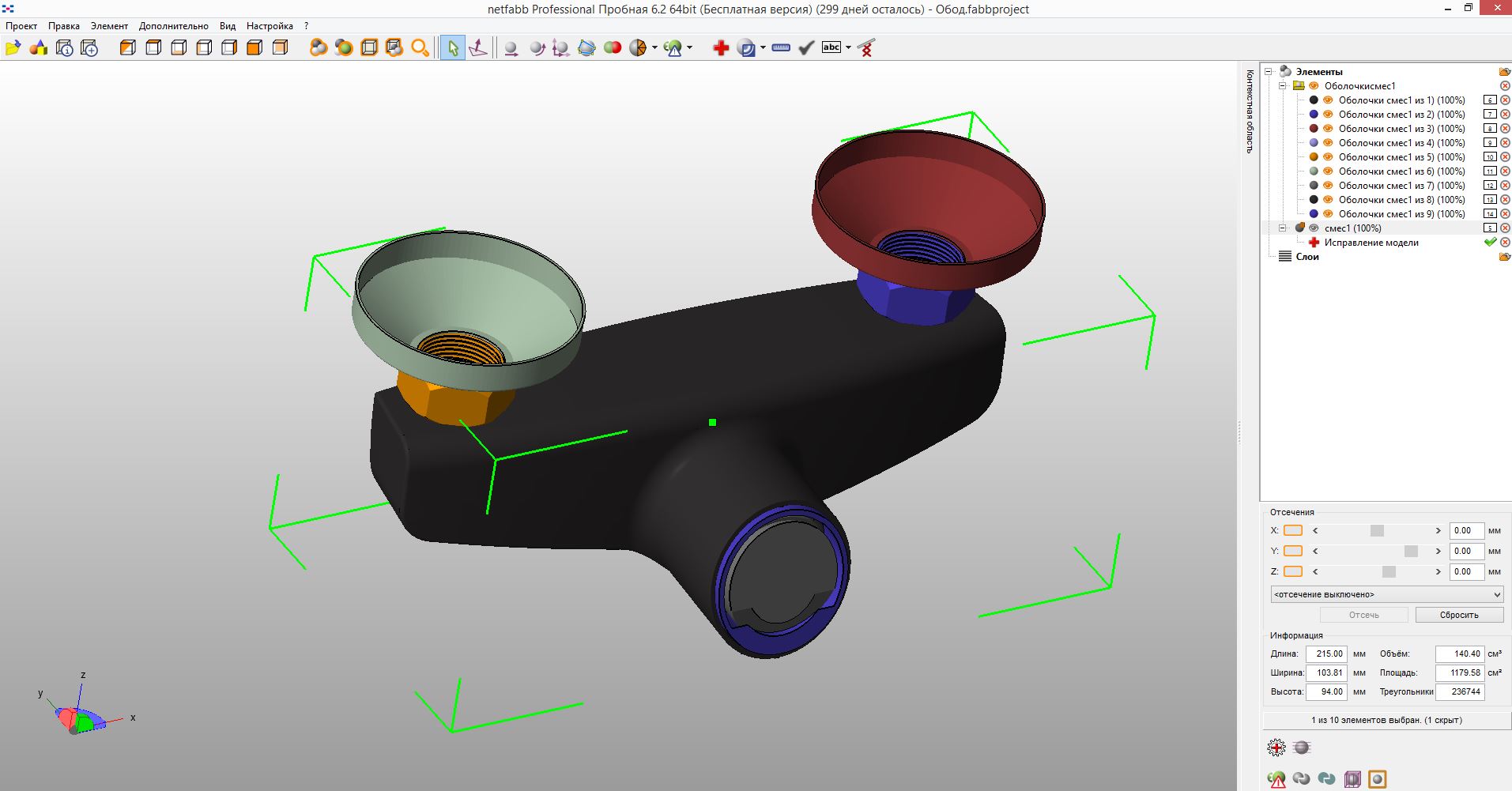Open the Вид menu
This screenshot has height=791, width=1512.
228,26
